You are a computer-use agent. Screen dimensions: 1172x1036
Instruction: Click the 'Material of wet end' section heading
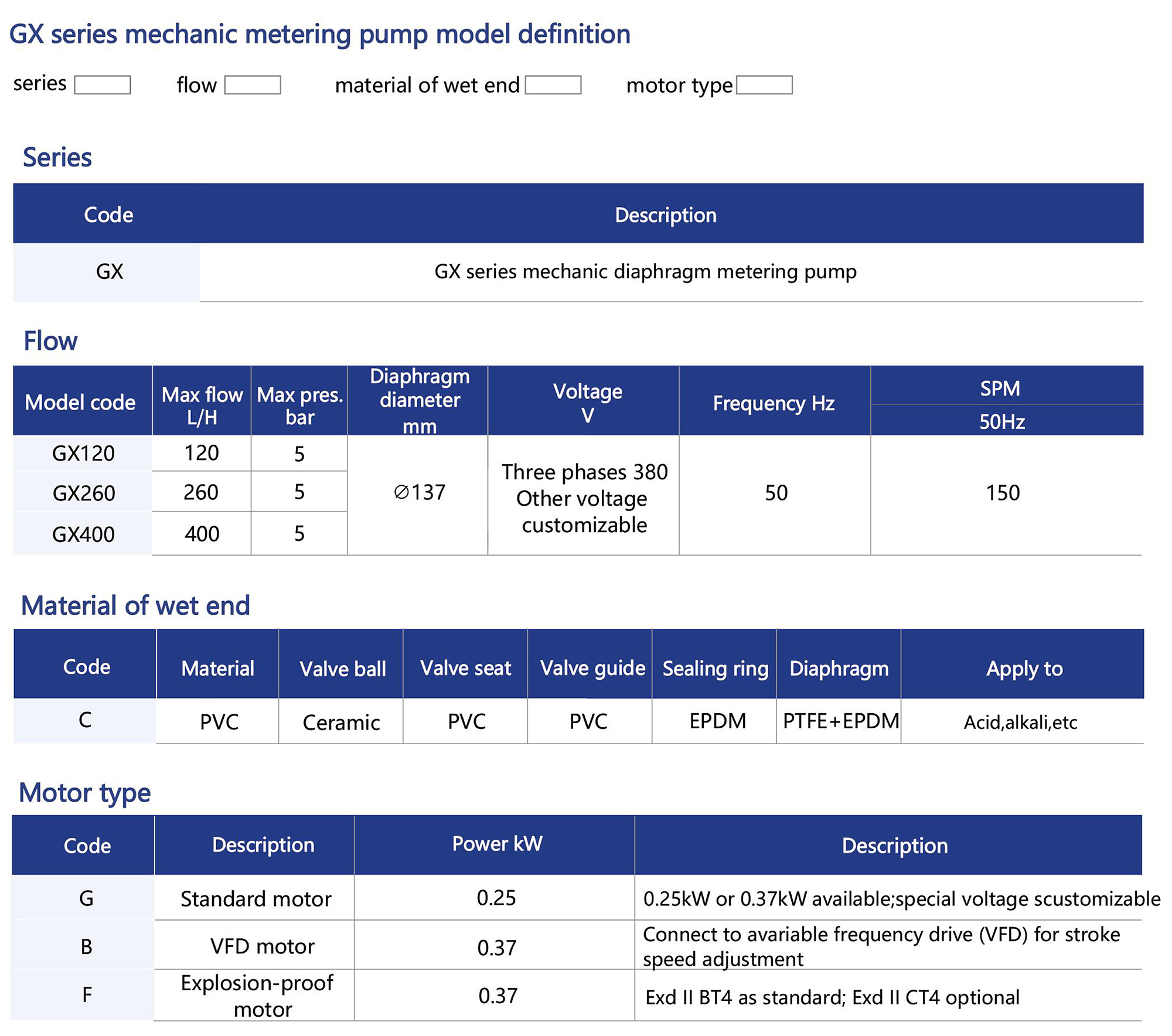click(x=135, y=605)
